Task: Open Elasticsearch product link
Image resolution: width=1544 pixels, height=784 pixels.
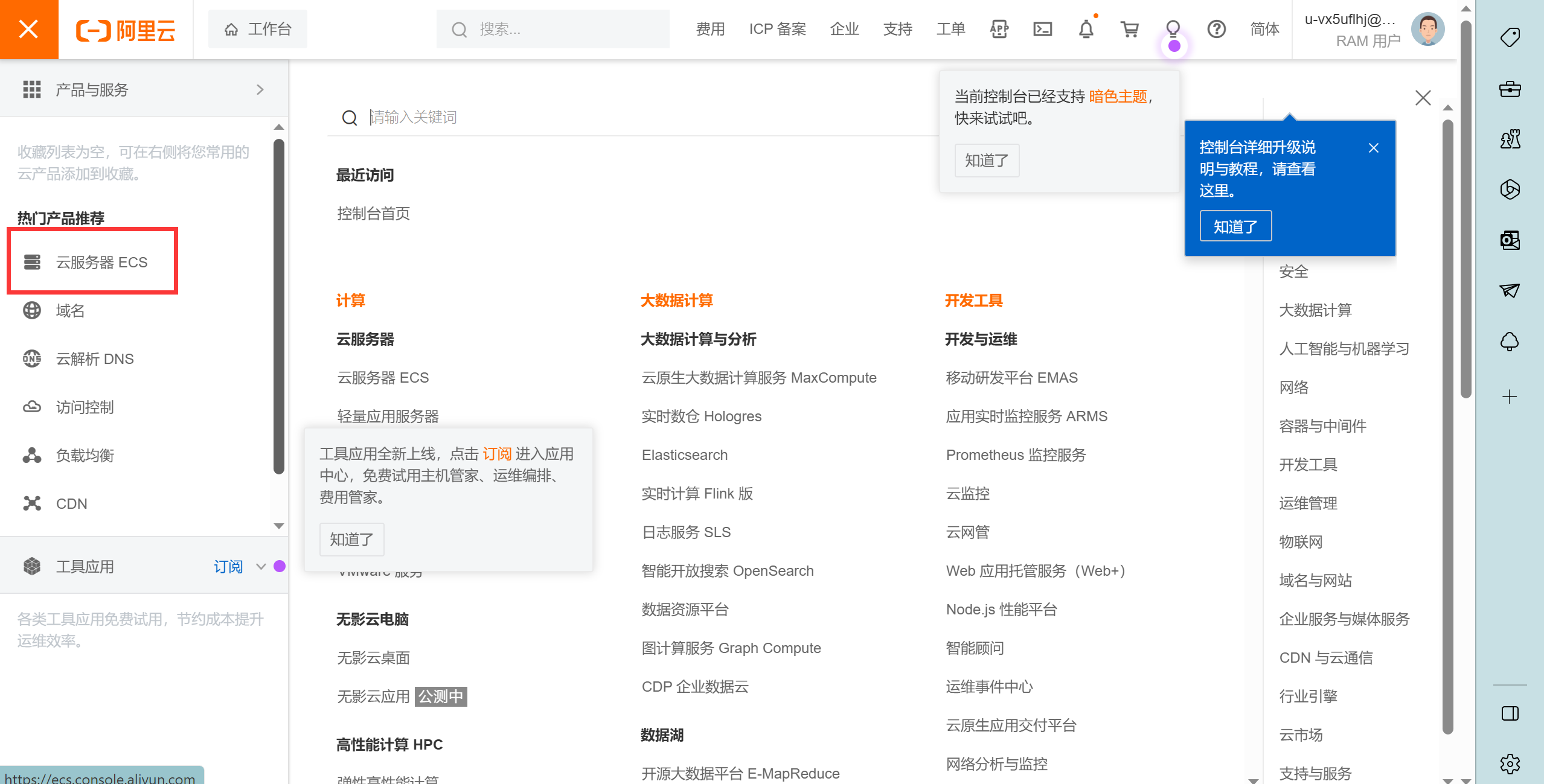Action: click(x=684, y=455)
